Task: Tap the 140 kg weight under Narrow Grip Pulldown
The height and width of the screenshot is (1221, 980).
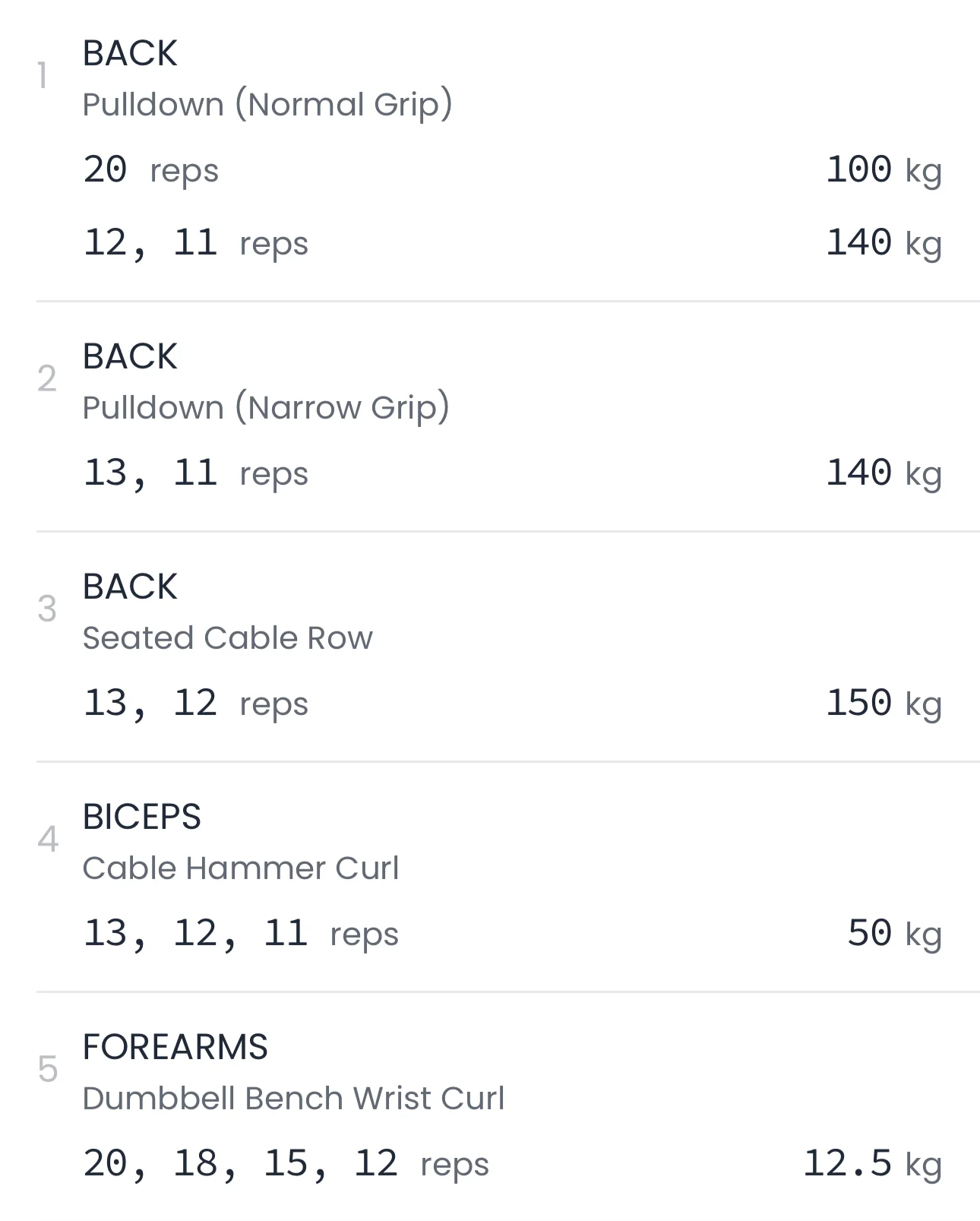Action: (x=883, y=473)
